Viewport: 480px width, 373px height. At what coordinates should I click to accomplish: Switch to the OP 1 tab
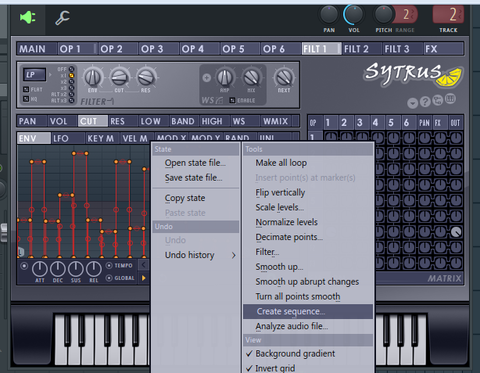[77, 49]
